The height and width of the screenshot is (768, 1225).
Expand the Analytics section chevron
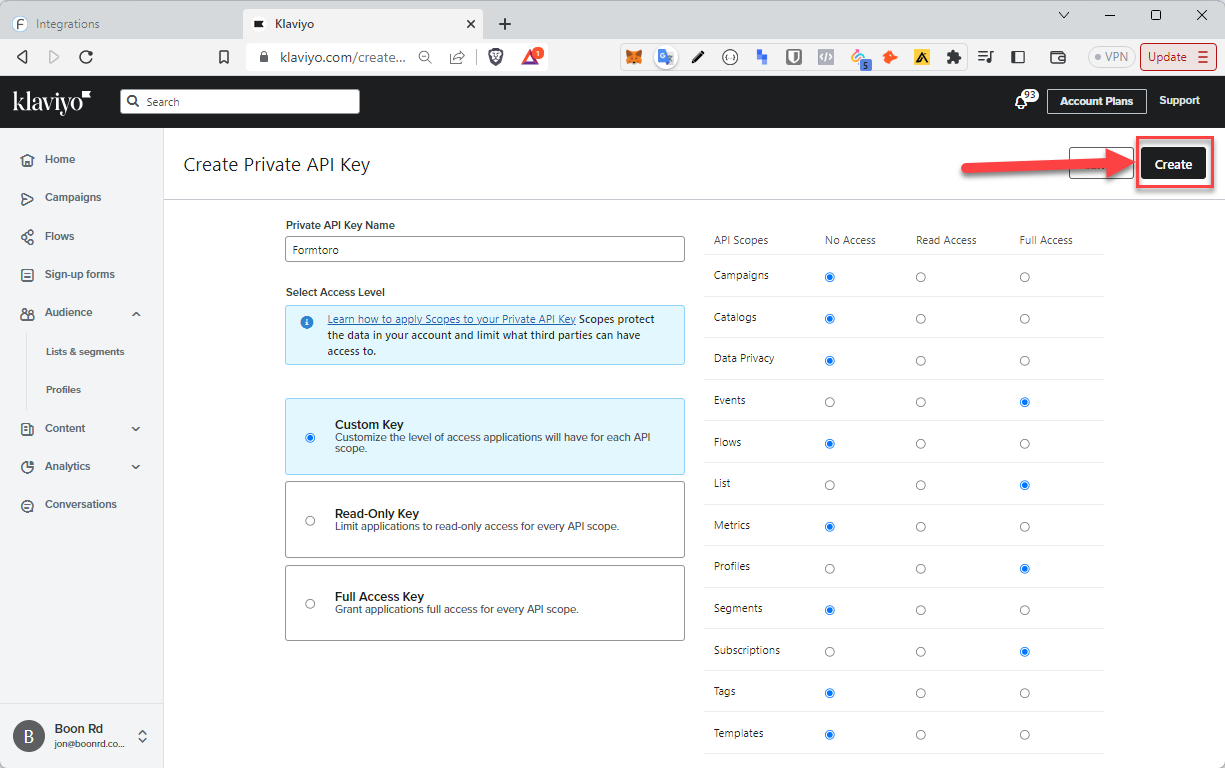pyautogui.click(x=136, y=467)
